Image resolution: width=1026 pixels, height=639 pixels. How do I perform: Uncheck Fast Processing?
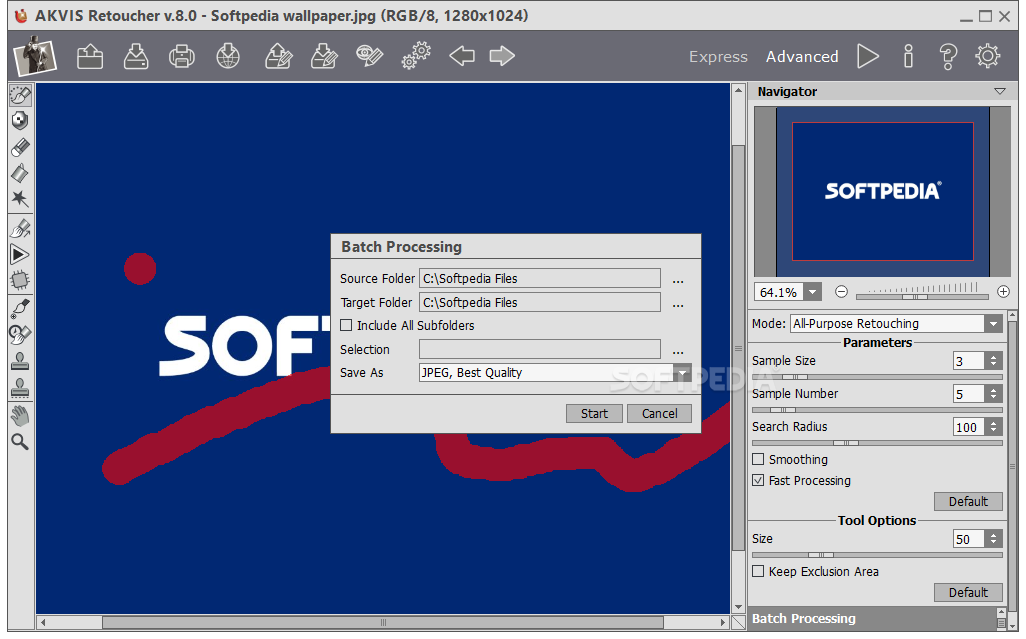point(758,480)
